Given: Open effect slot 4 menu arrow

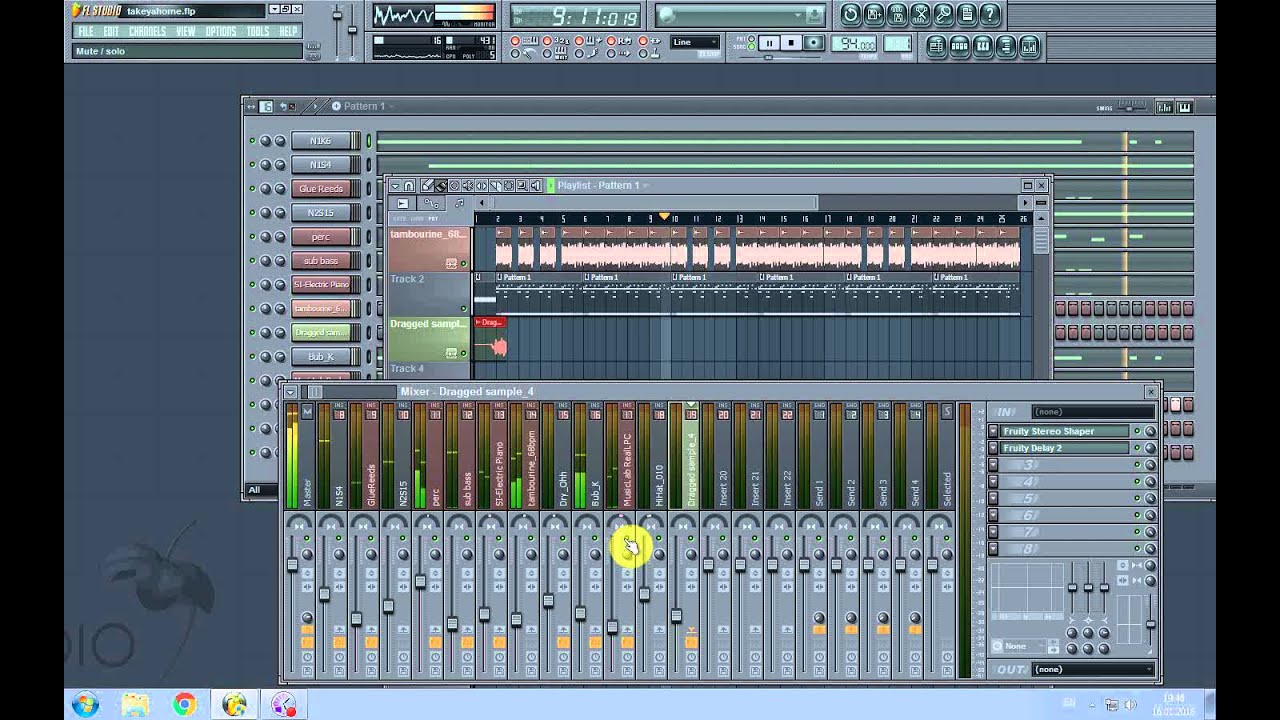Looking at the screenshot, I should point(993,482).
